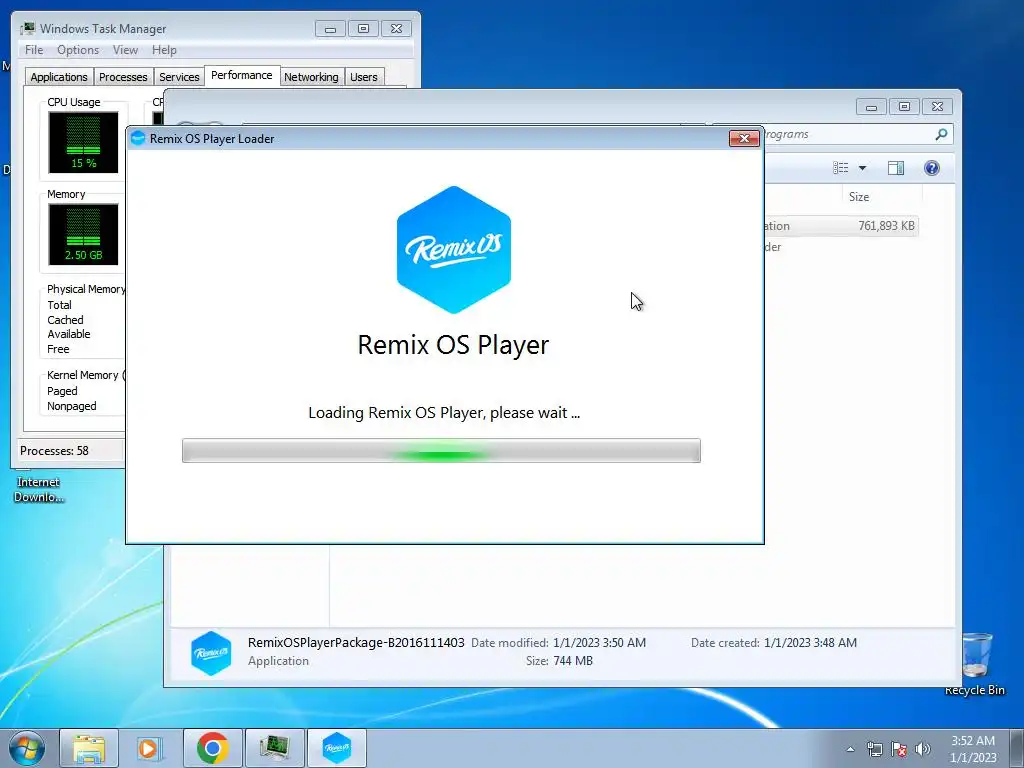Close the Remix OS Player Loader window
The image size is (1024, 768).
pos(744,138)
